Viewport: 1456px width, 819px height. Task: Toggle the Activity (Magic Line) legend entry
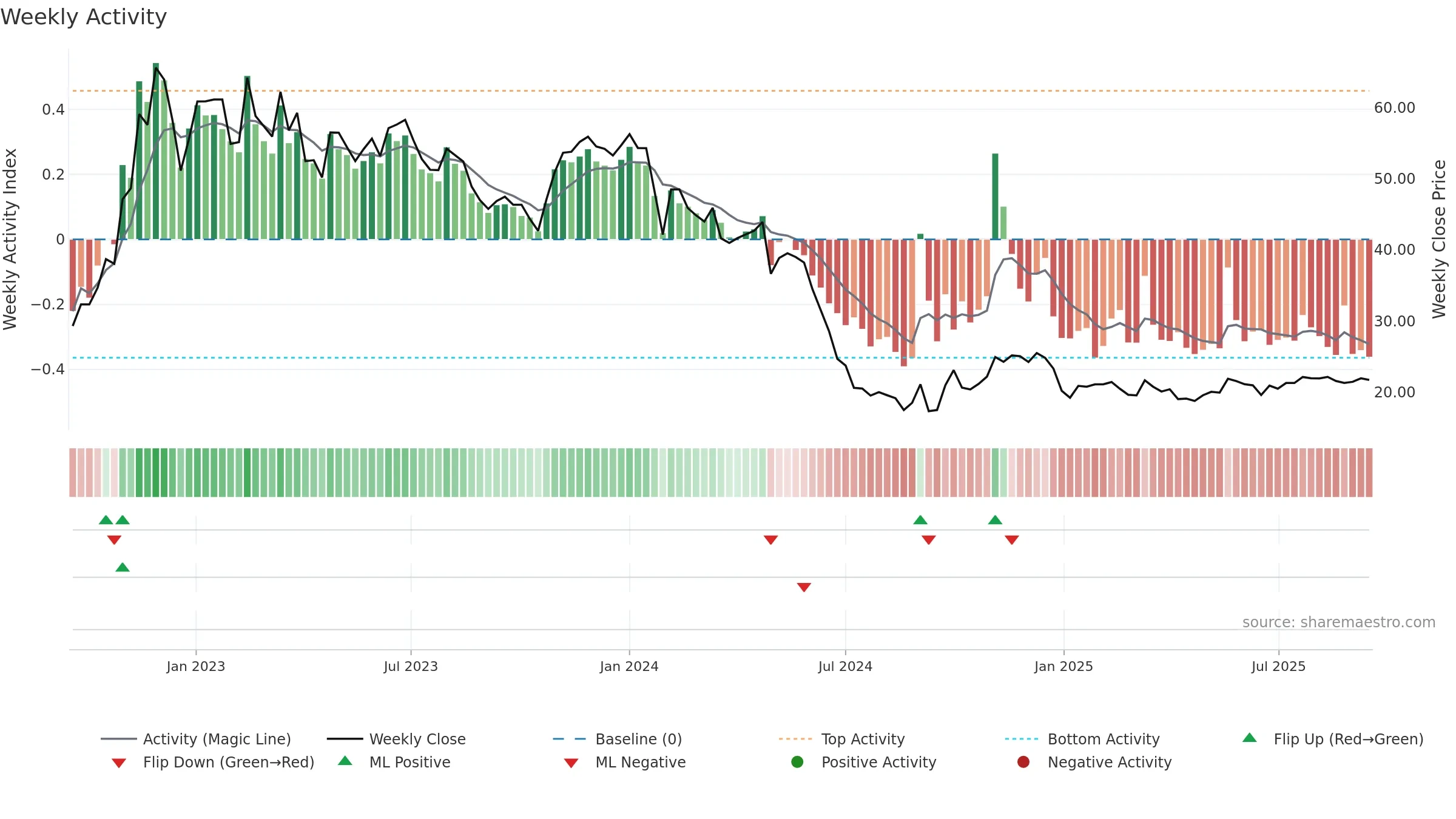(x=196, y=739)
